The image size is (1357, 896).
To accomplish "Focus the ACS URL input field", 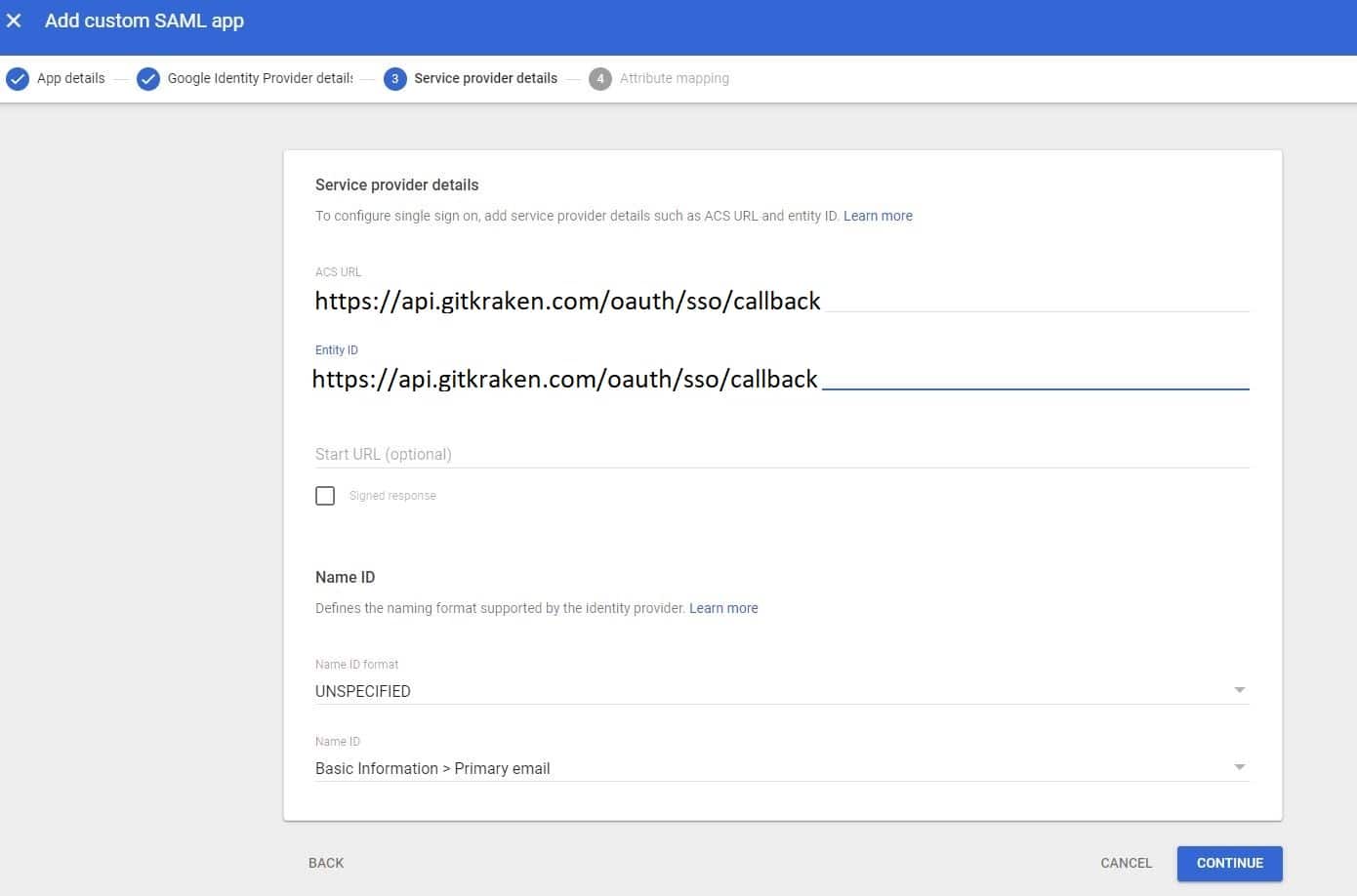I will (x=782, y=300).
